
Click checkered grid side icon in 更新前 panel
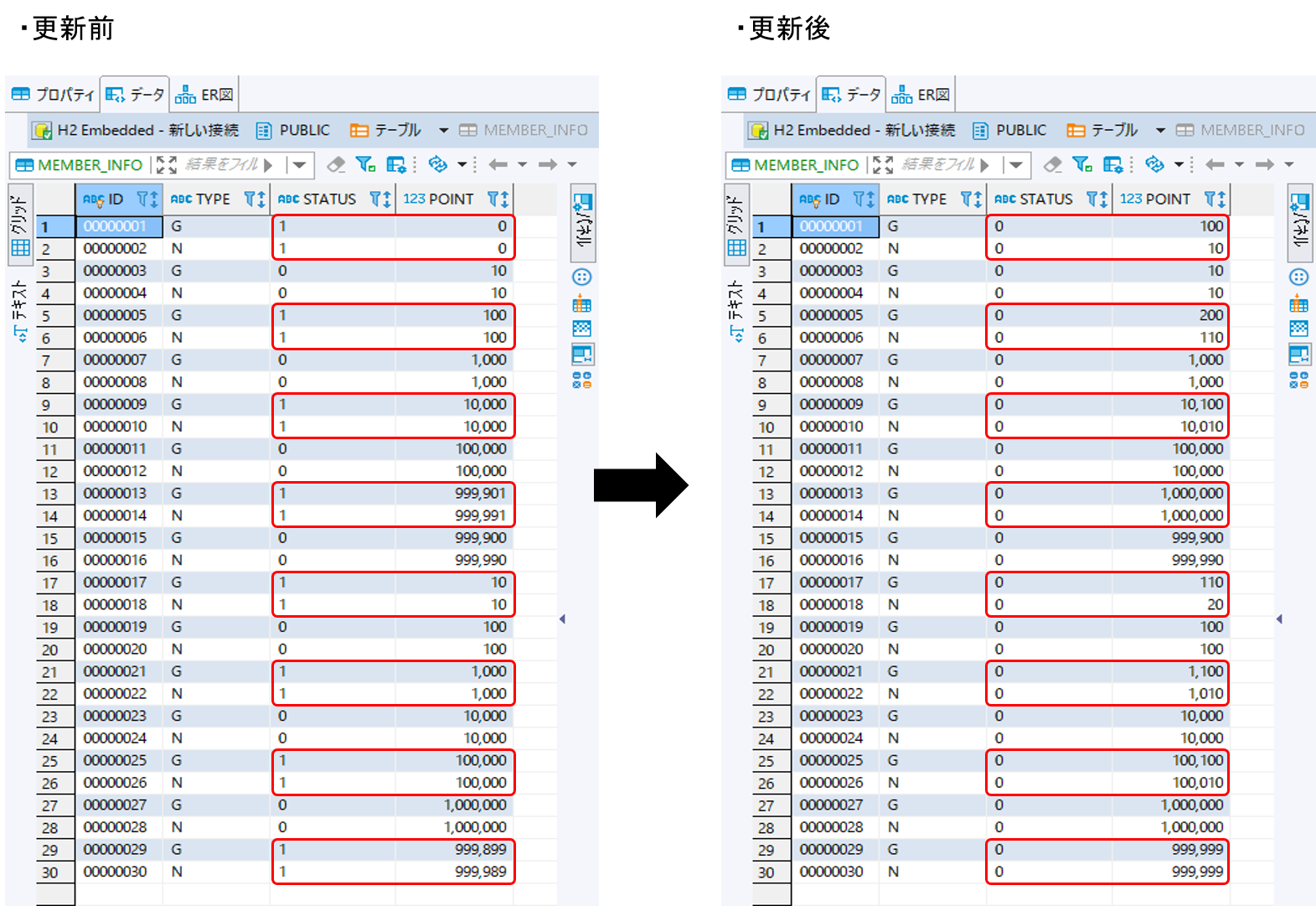(x=582, y=329)
